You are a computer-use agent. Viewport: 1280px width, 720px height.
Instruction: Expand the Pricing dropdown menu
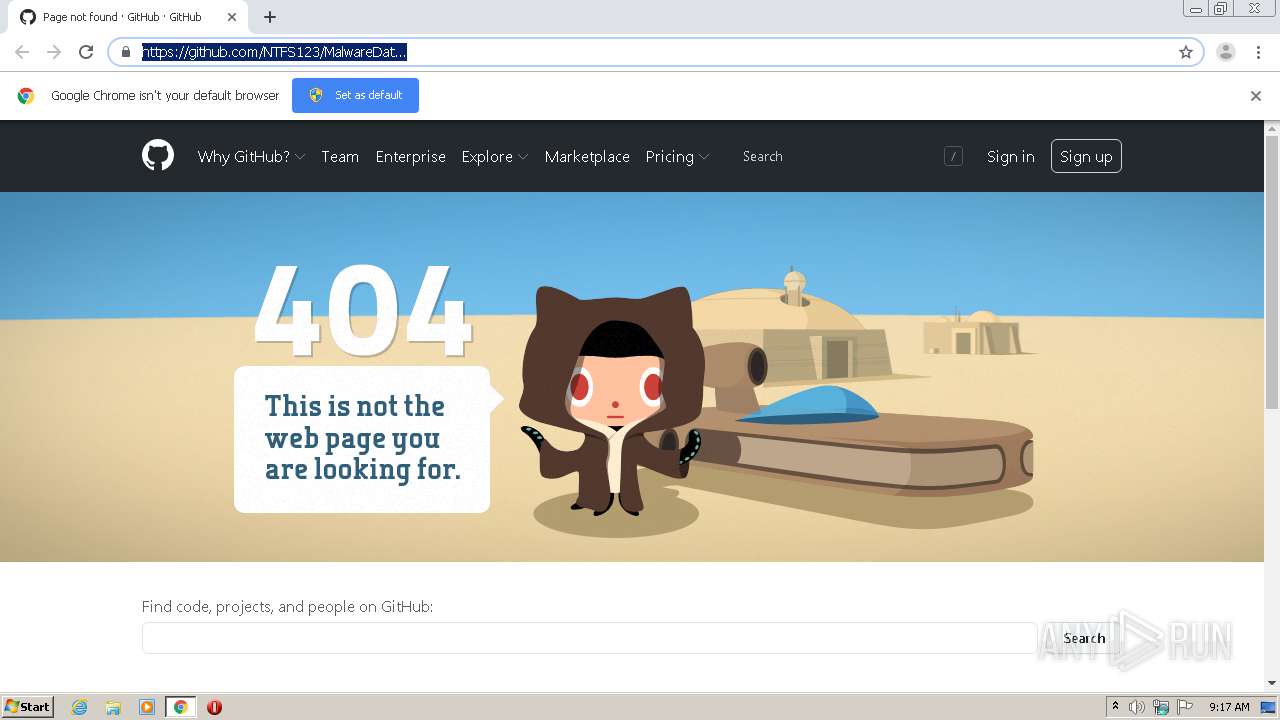pyautogui.click(x=677, y=156)
